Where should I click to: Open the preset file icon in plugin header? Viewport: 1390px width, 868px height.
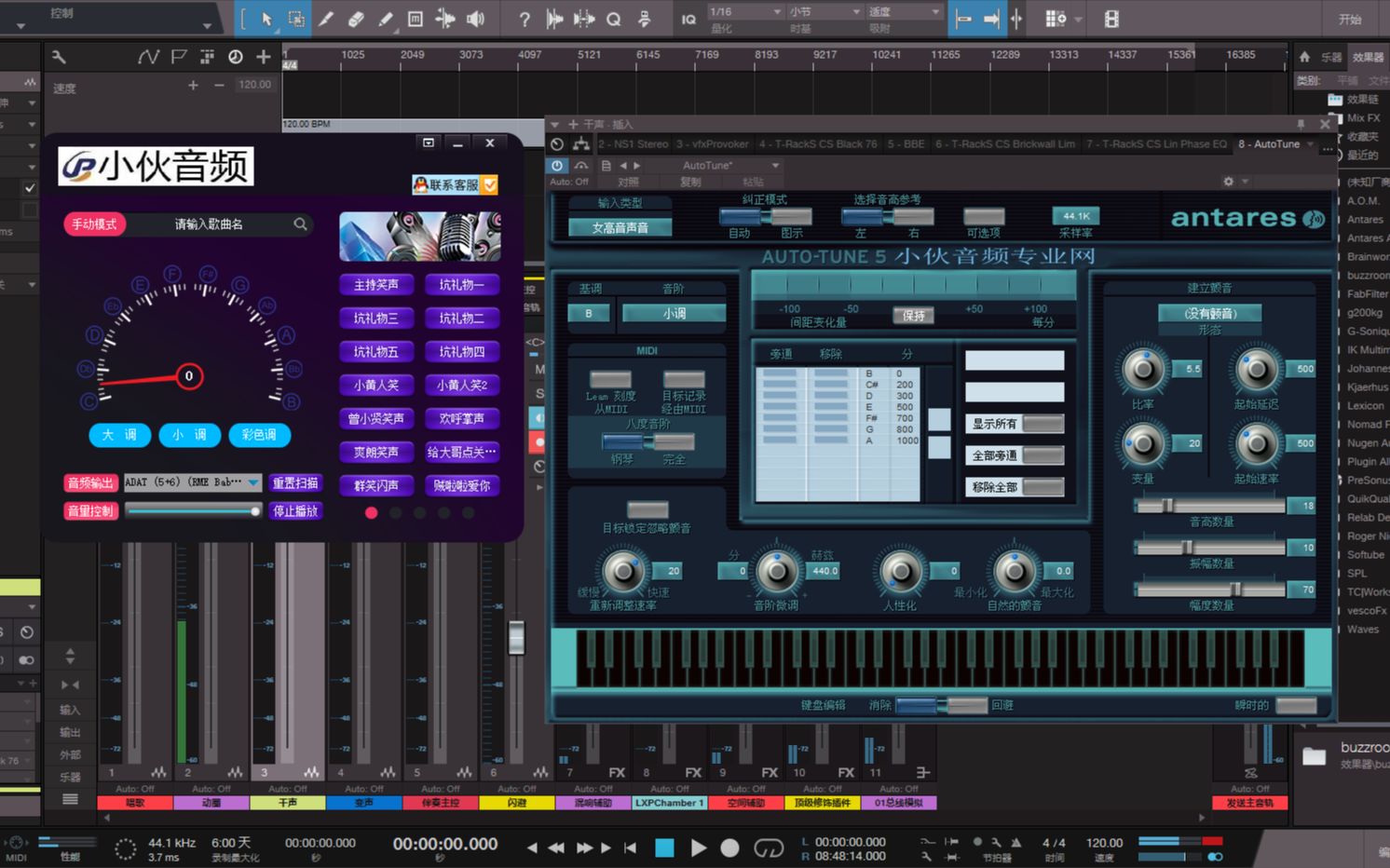coord(606,165)
